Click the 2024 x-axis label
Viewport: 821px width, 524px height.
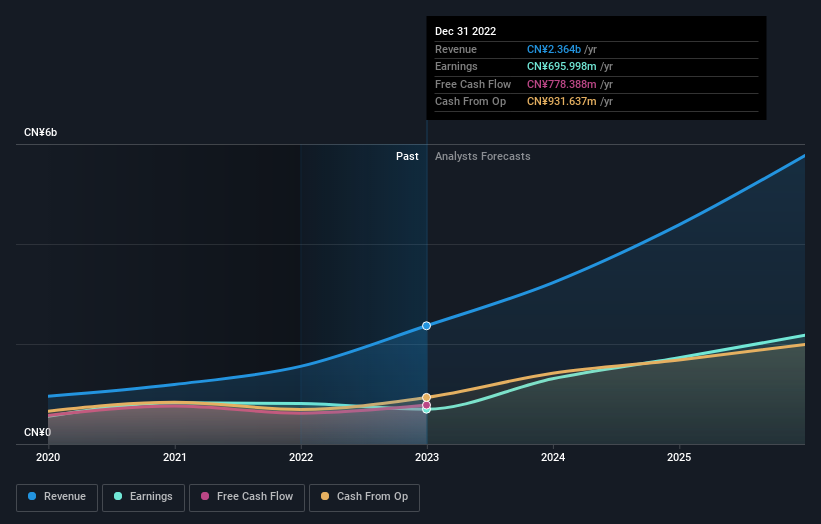(553, 458)
